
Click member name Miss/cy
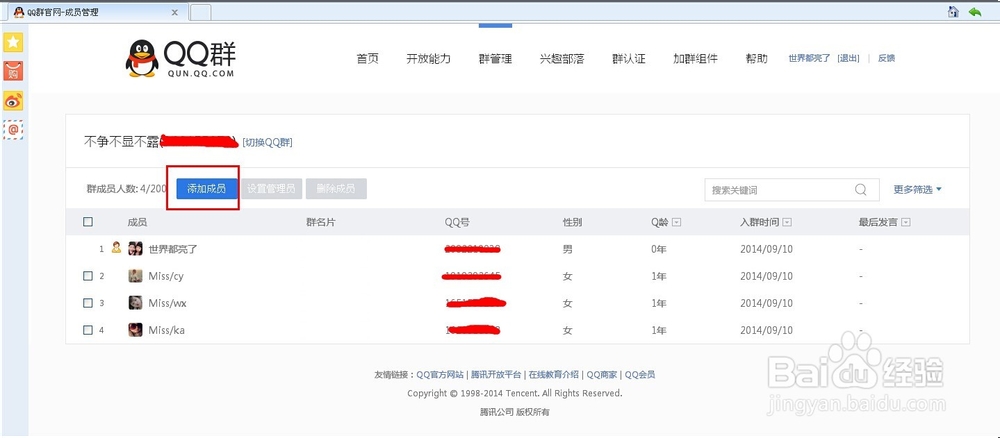pyautogui.click(x=166, y=276)
